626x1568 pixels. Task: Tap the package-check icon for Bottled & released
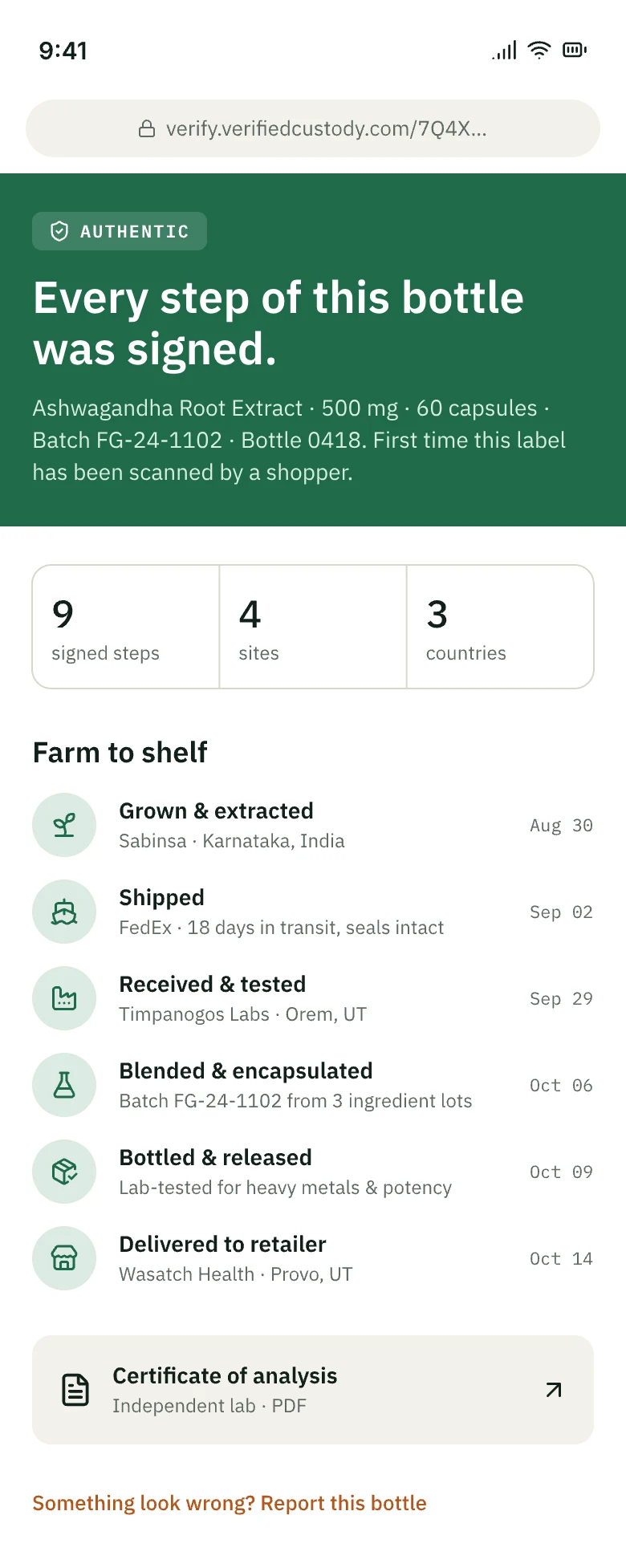click(64, 1172)
